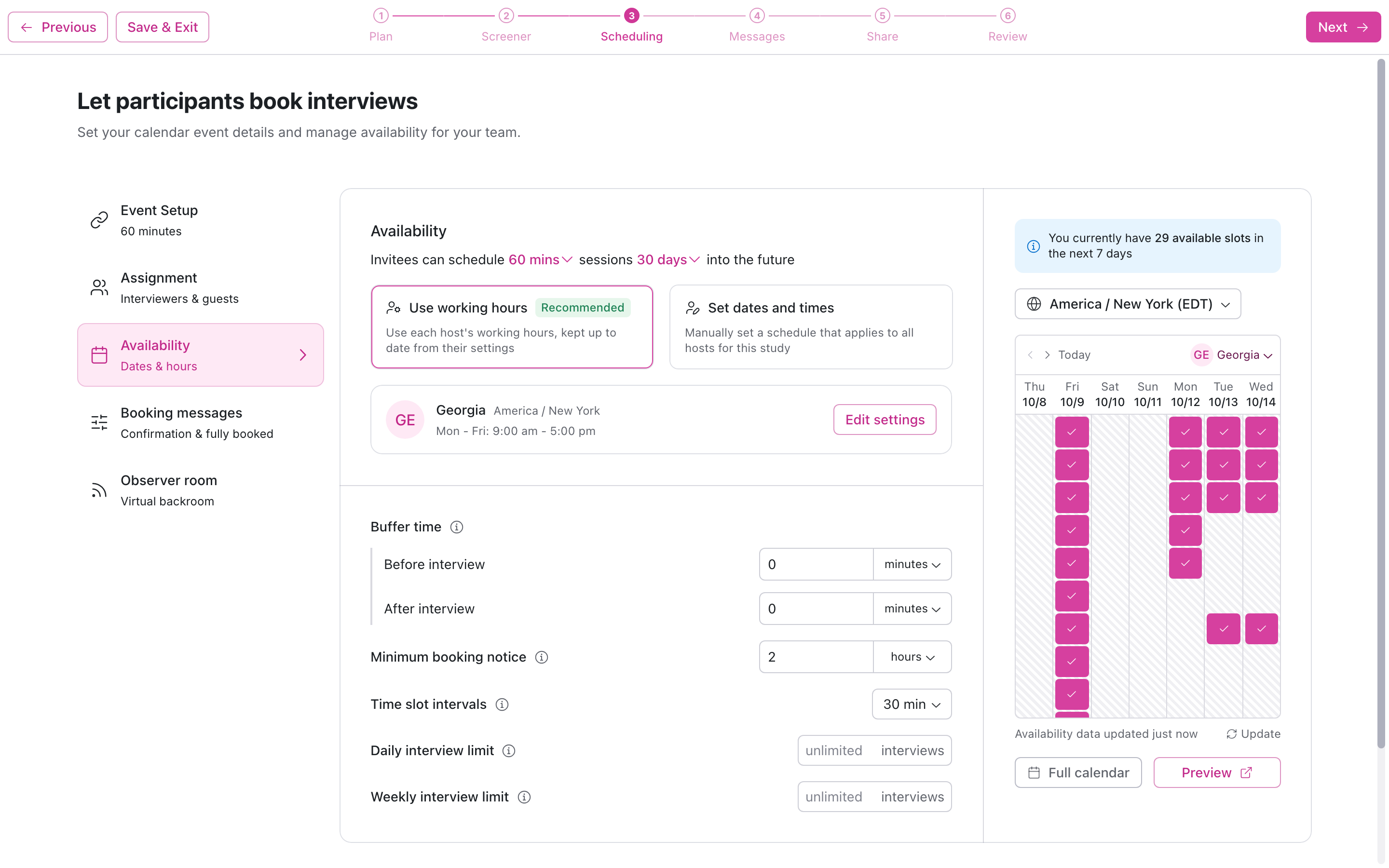Select Set dates and times option
The height and width of the screenshot is (868, 1389).
pos(810,326)
